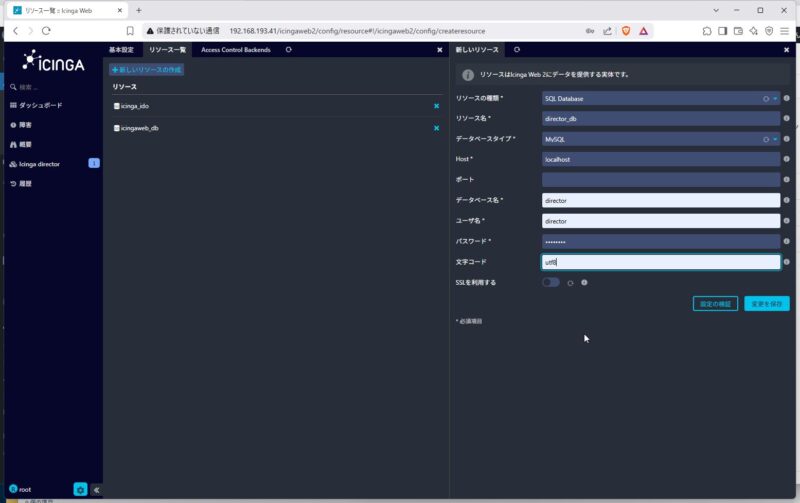Refresh the new resource panel using the spinner icon

click(517, 49)
